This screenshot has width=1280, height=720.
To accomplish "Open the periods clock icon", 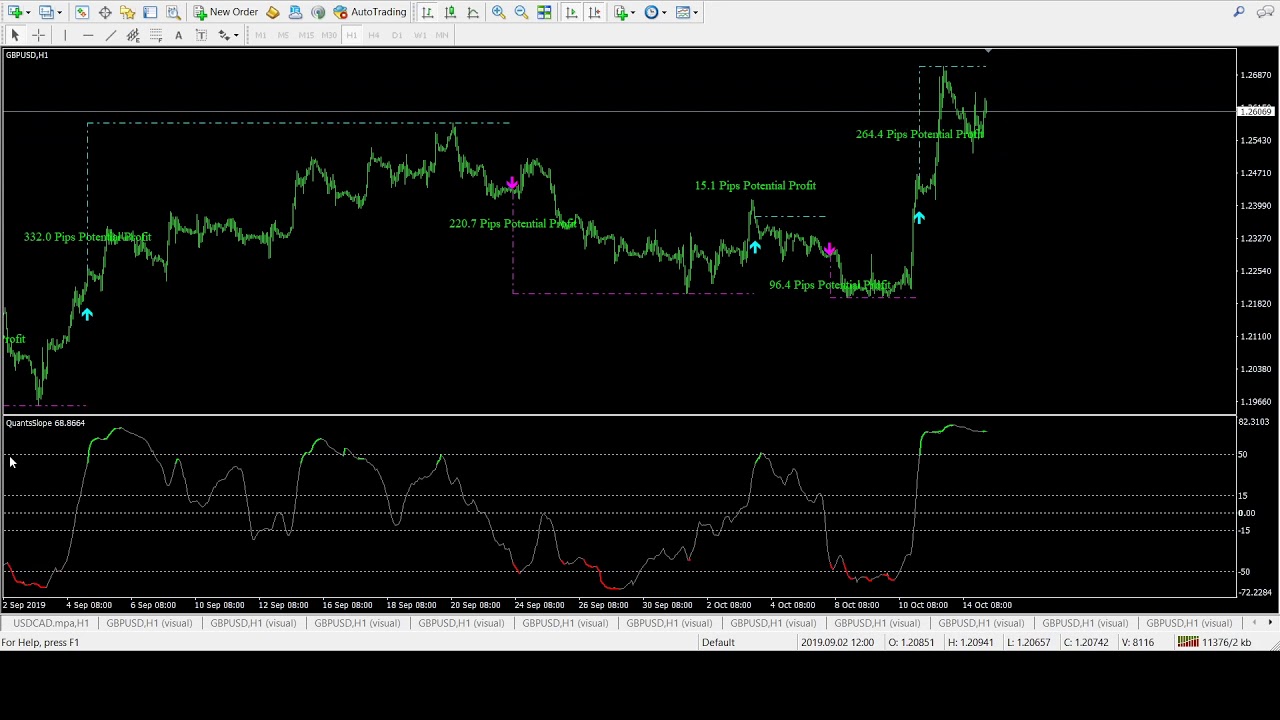I will point(651,12).
